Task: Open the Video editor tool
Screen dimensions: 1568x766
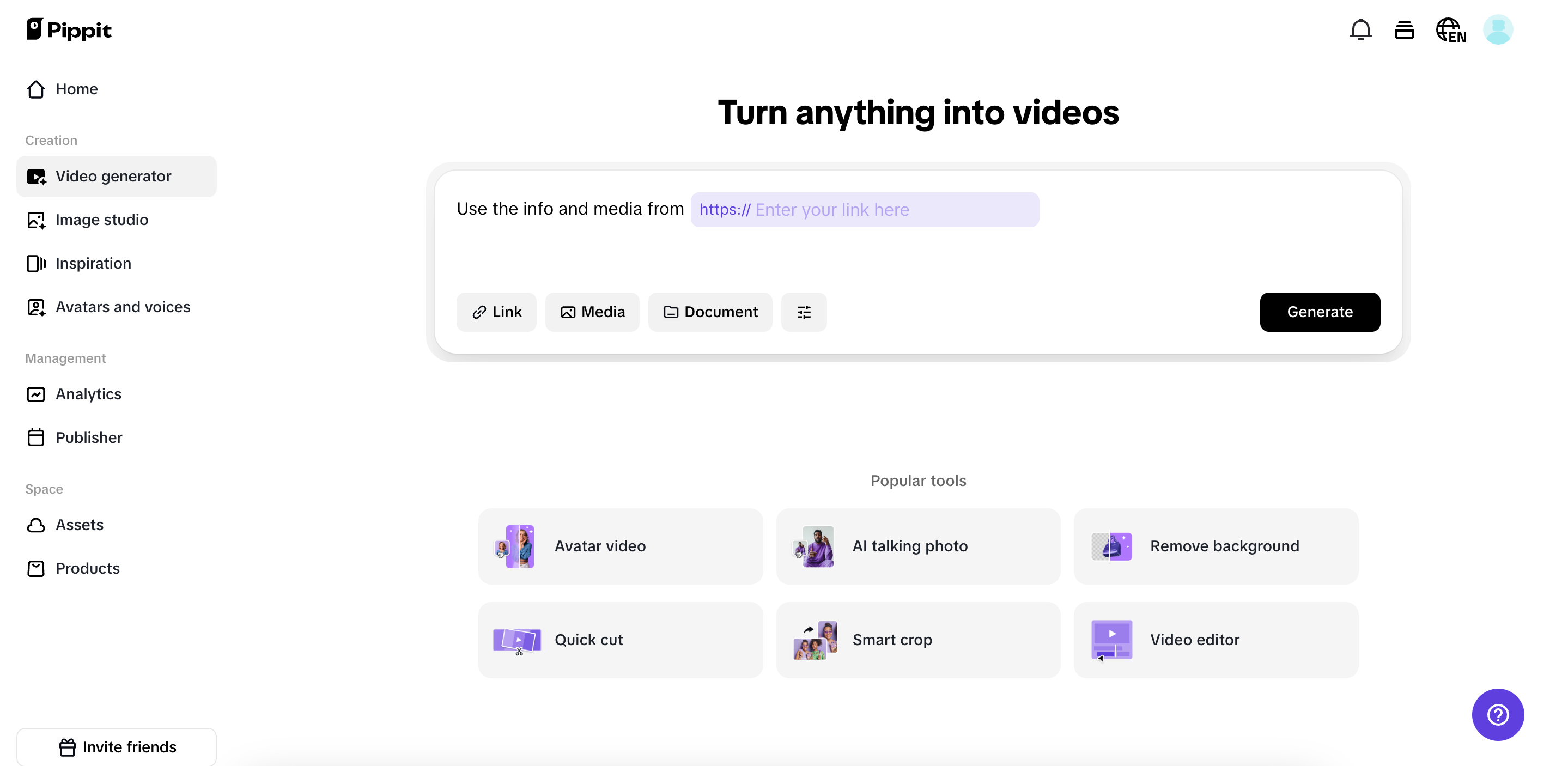Action: pyautogui.click(x=1215, y=640)
